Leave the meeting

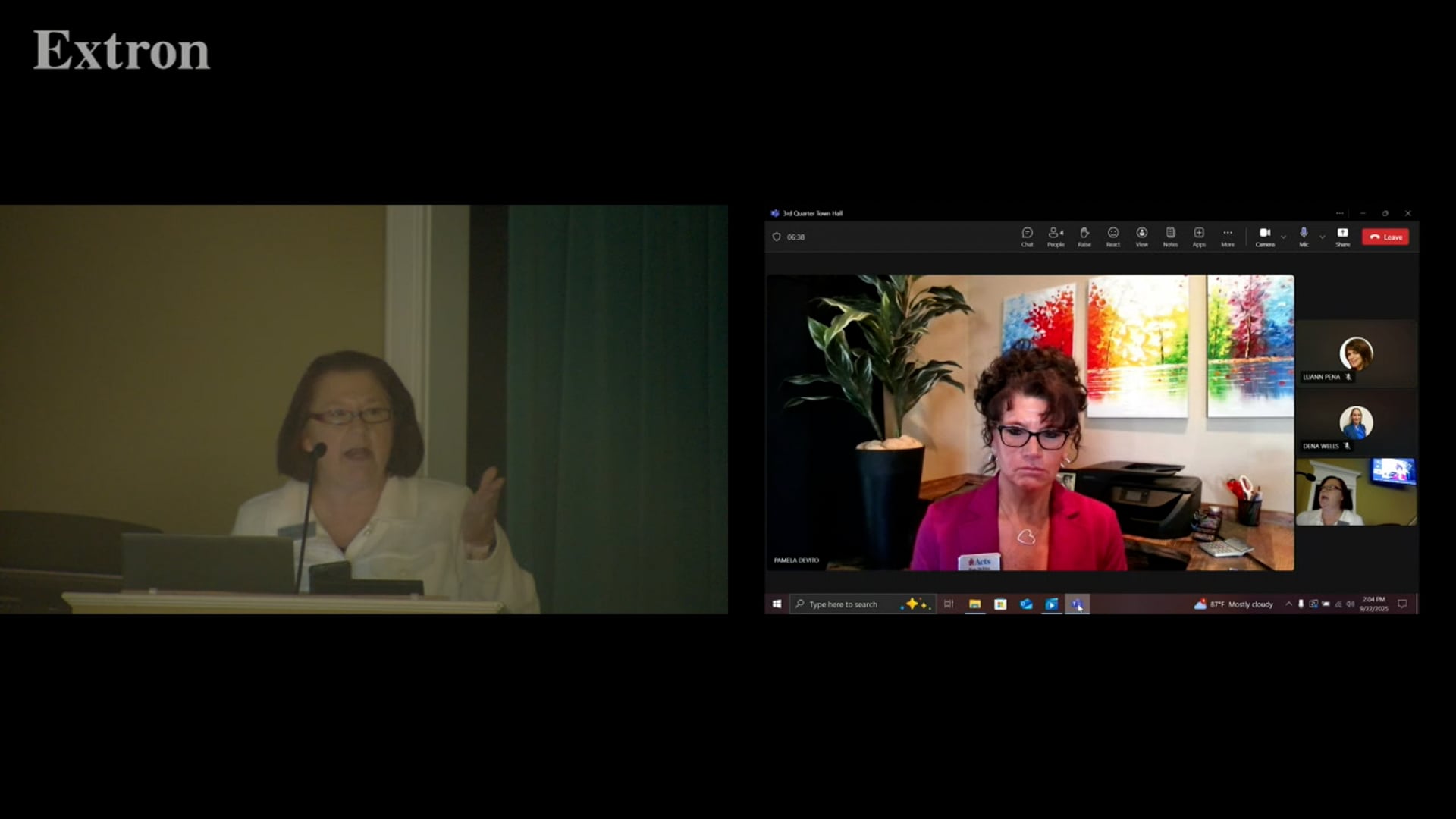pyautogui.click(x=1385, y=237)
